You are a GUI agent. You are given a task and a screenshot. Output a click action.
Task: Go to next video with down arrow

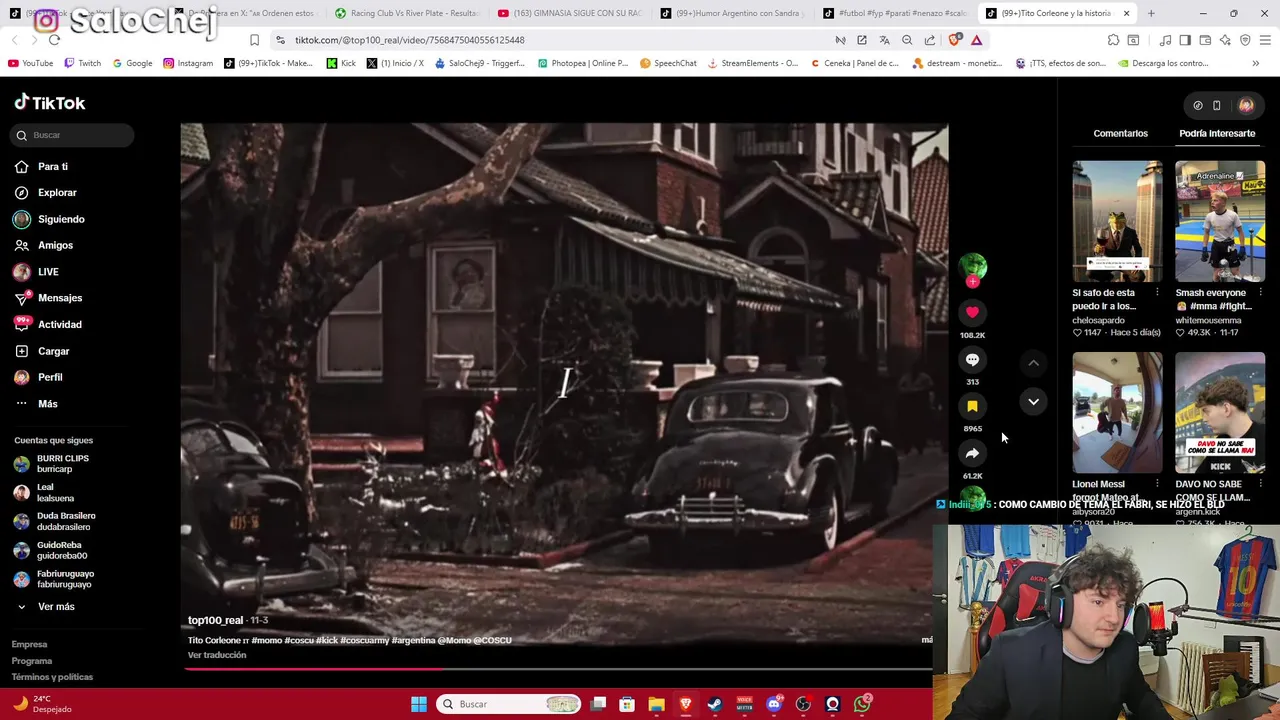(1033, 401)
